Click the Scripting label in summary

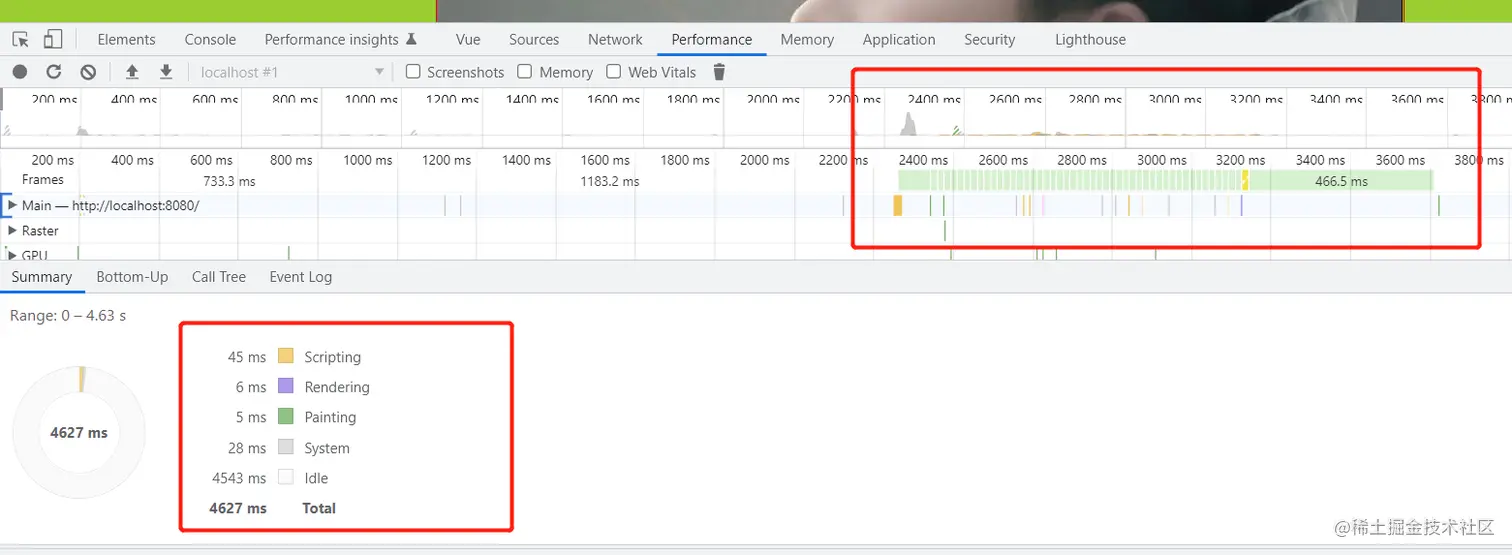click(333, 357)
